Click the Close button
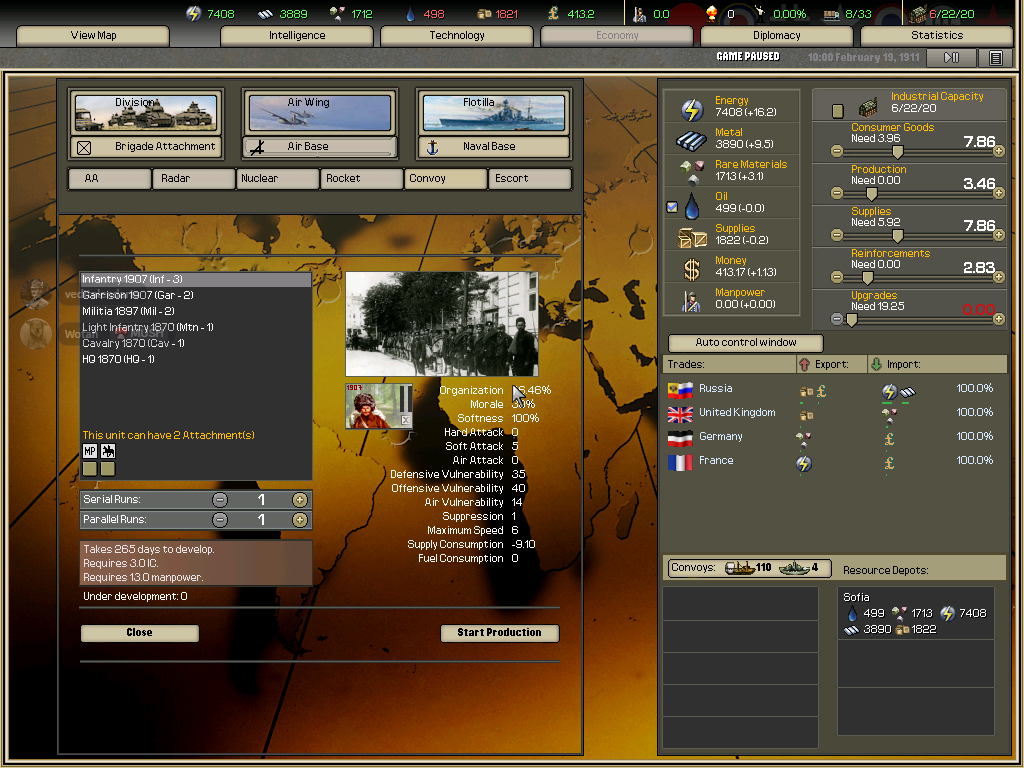 coord(140,633)
